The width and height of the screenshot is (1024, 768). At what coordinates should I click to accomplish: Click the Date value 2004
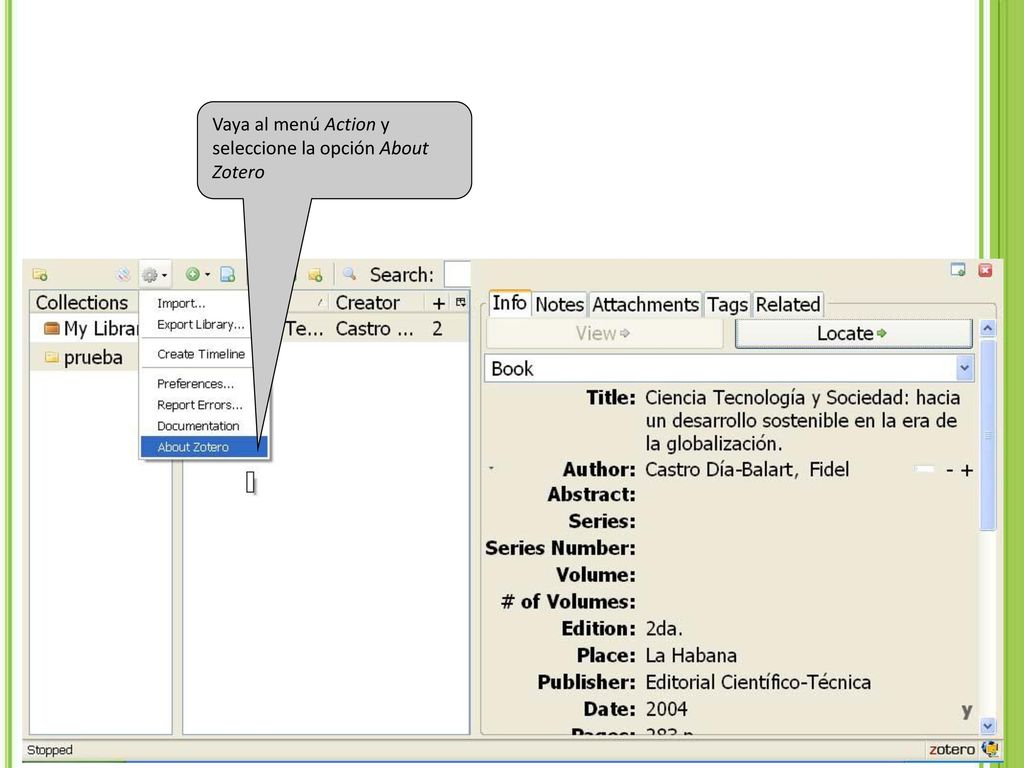pyautogui.click(x=666, y=709)
